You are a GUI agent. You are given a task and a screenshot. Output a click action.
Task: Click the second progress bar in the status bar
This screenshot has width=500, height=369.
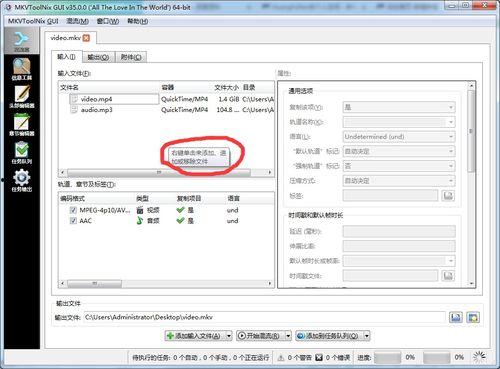[436, 358]
